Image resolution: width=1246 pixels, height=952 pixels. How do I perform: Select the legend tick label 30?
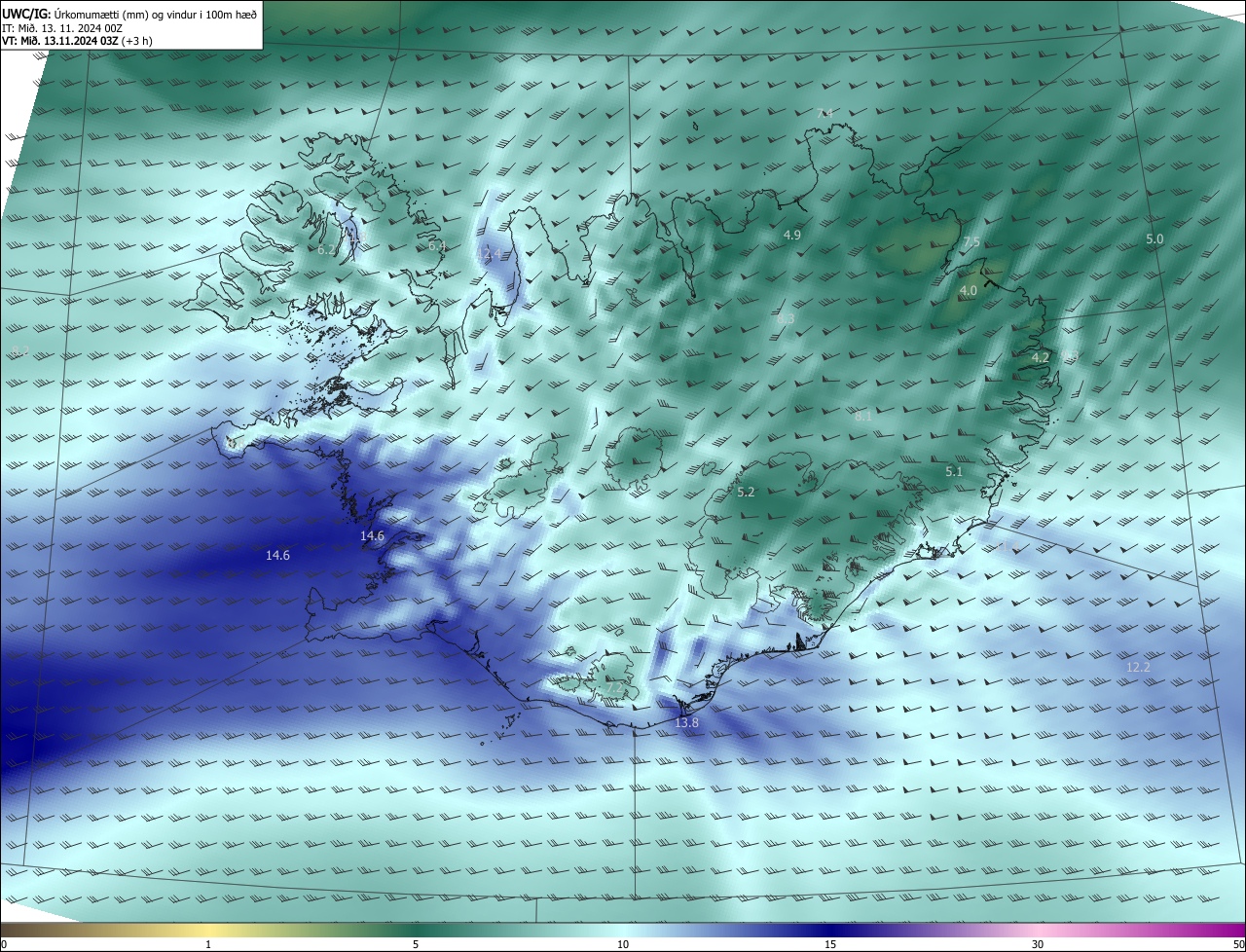[1038, 944]
